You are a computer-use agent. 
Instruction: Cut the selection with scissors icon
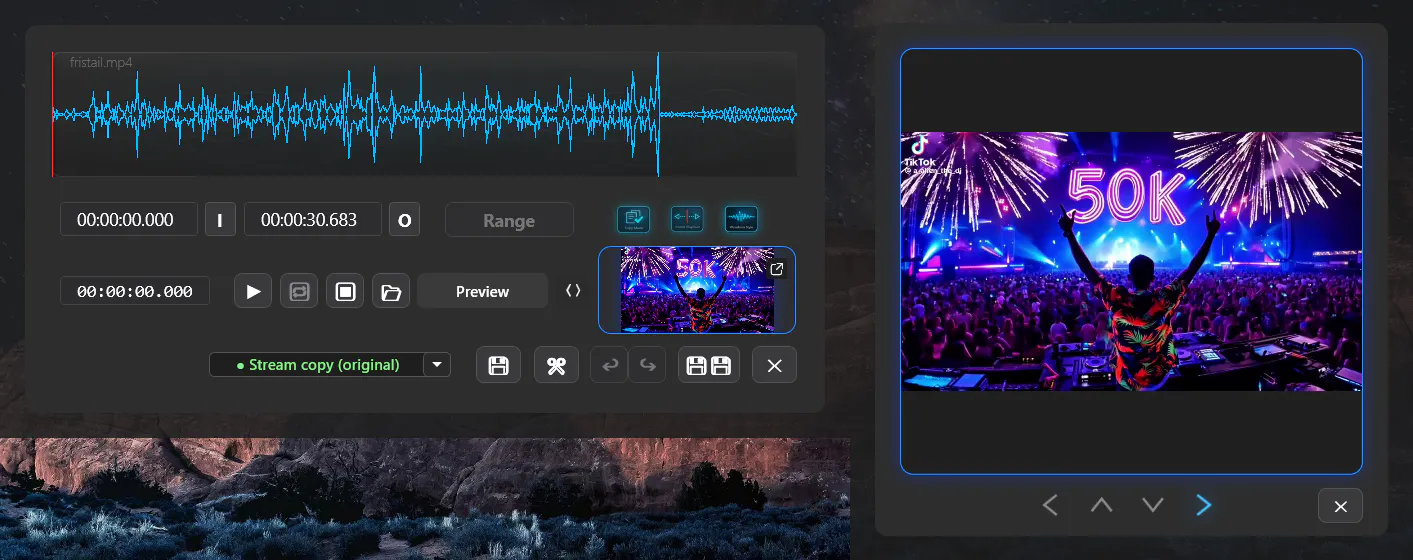556,365
